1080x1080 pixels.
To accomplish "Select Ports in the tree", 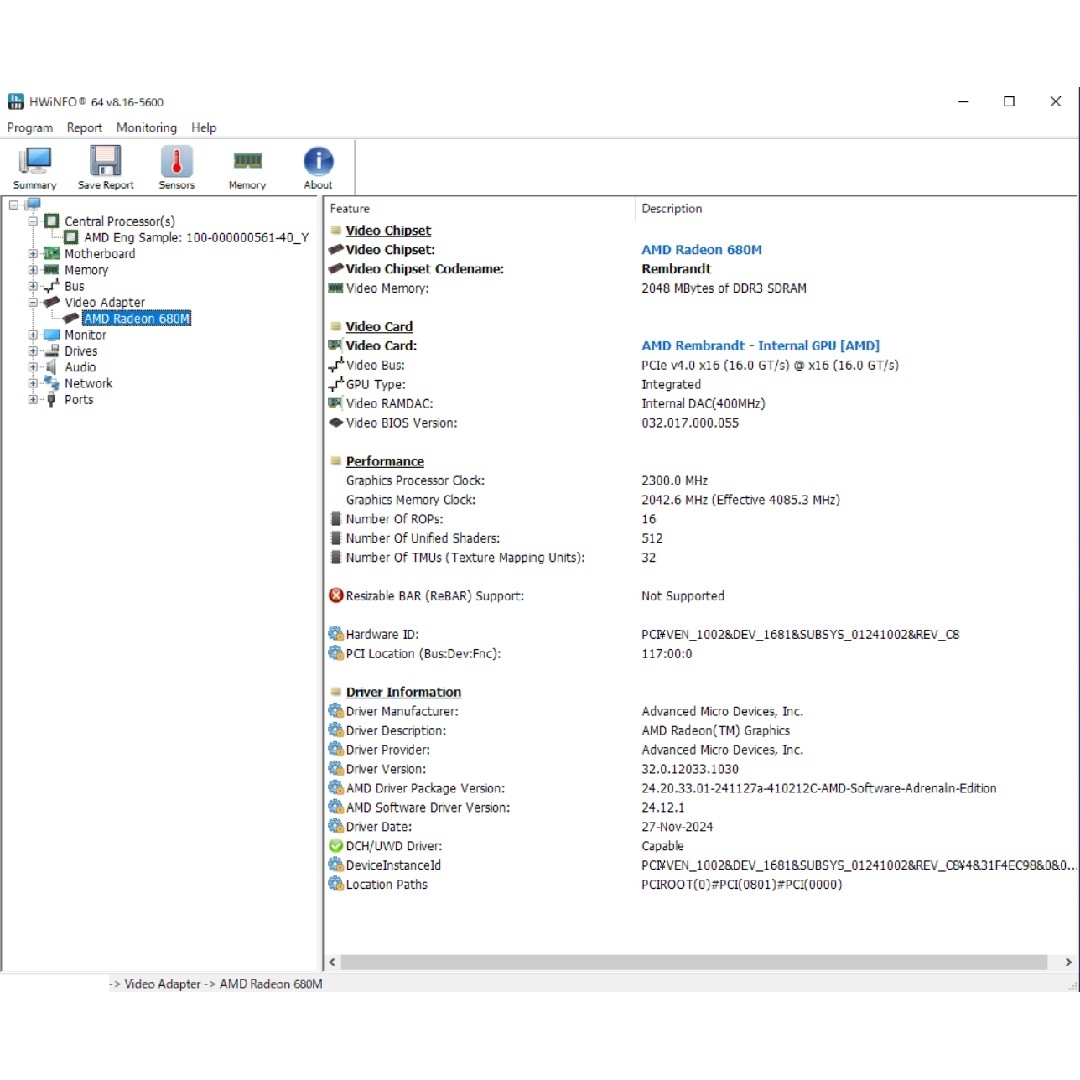I will (79, 399).
